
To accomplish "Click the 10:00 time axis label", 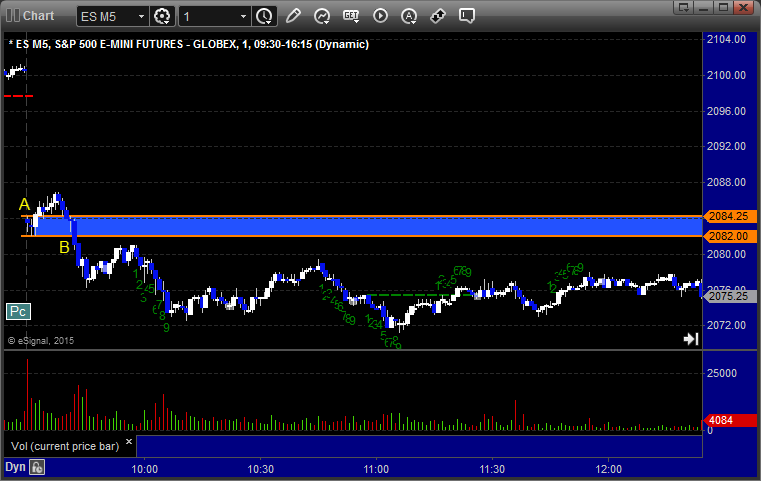I will tap(145, 469).
